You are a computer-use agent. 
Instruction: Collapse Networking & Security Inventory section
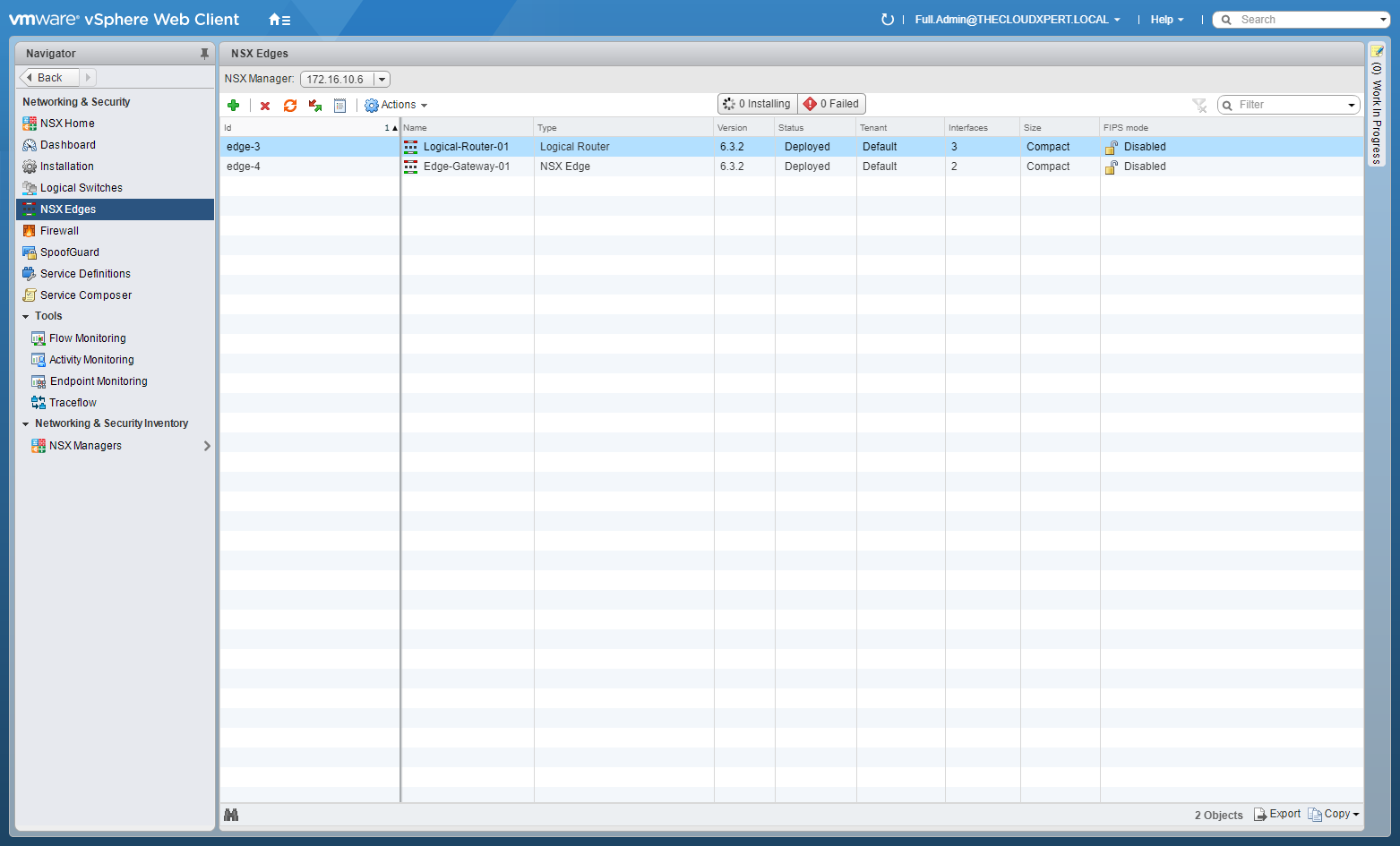(26, 424)
